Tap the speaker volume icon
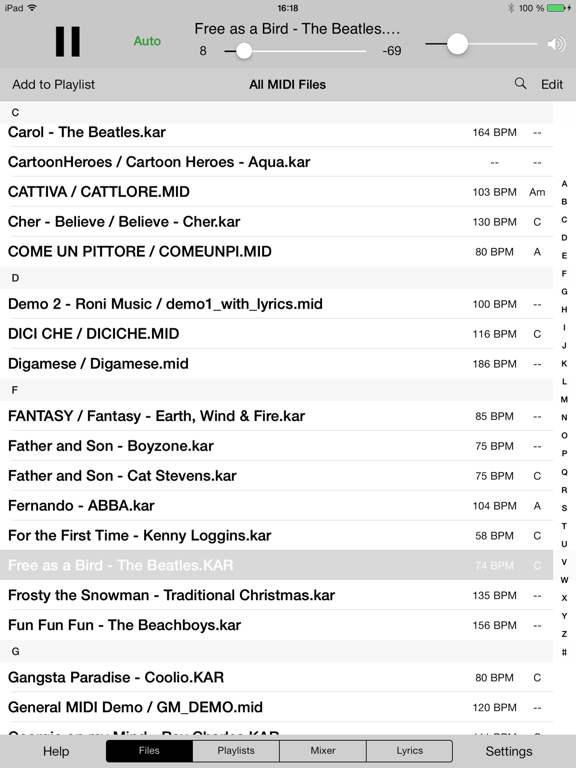The width and height of the screenshot is (576, 768). tap(556, 45)
